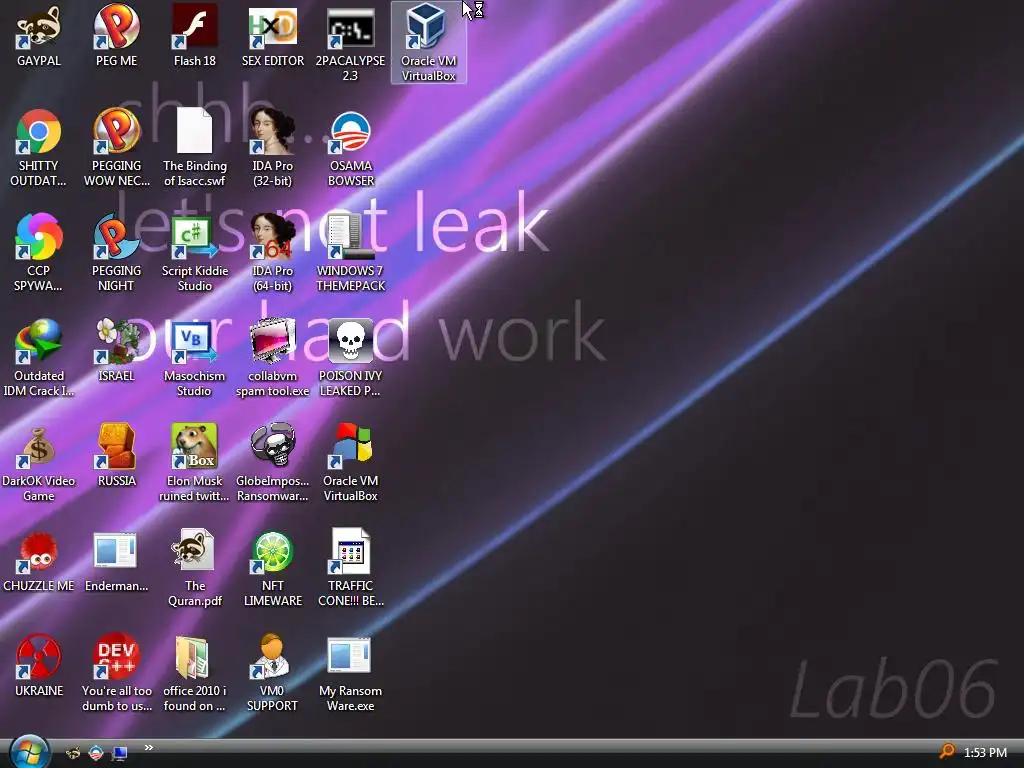Click the monitor quick launch taskbar icon

click(x=120, y=753)
